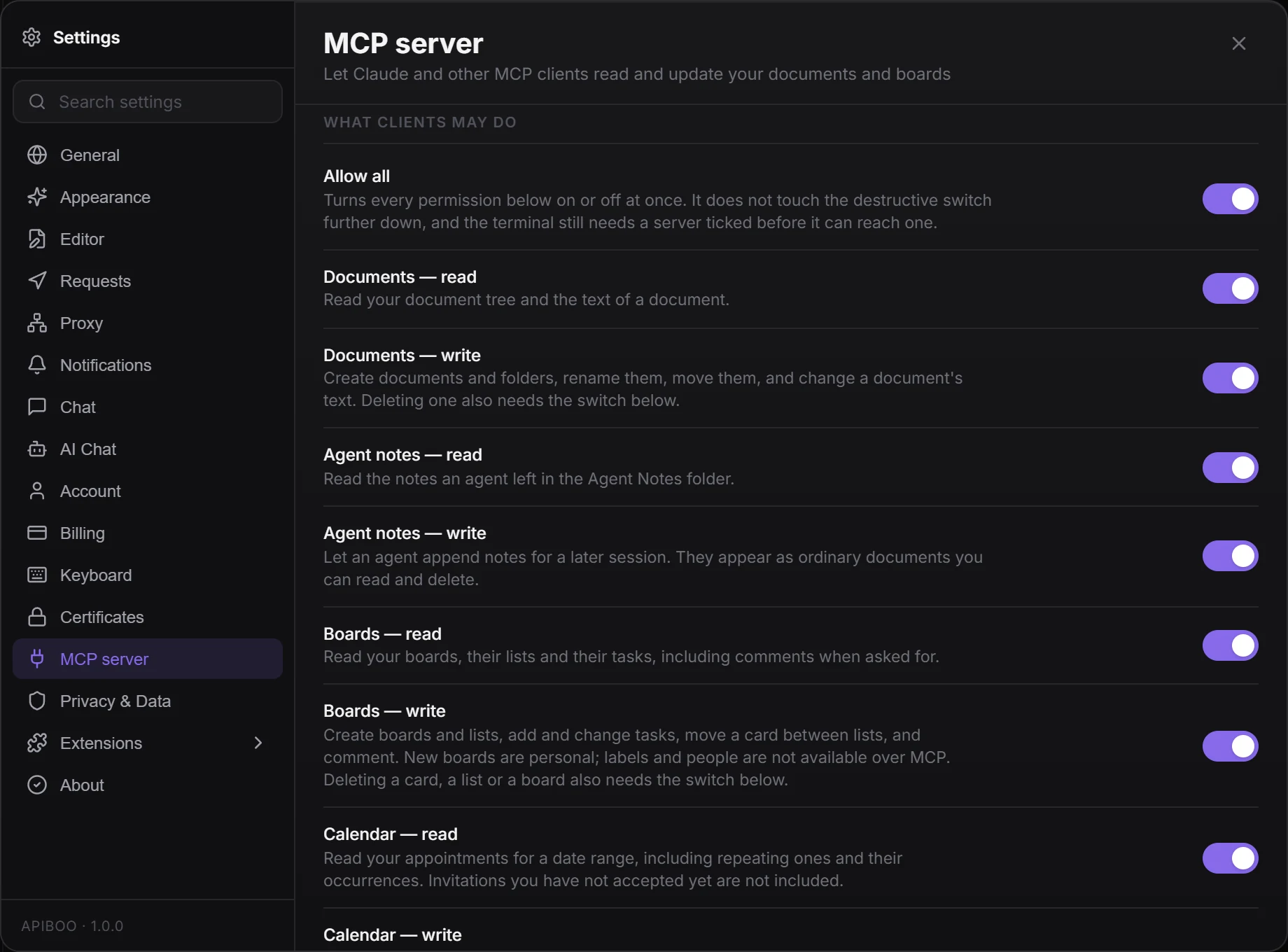Click the General globe icon
Screen dimensions: 1288x952
(37, 155)
